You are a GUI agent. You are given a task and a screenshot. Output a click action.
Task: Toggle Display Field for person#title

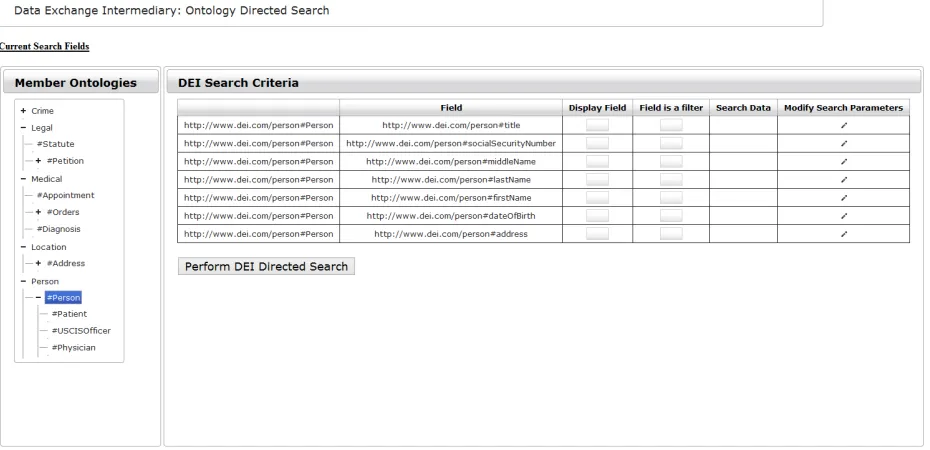[597, 125]
